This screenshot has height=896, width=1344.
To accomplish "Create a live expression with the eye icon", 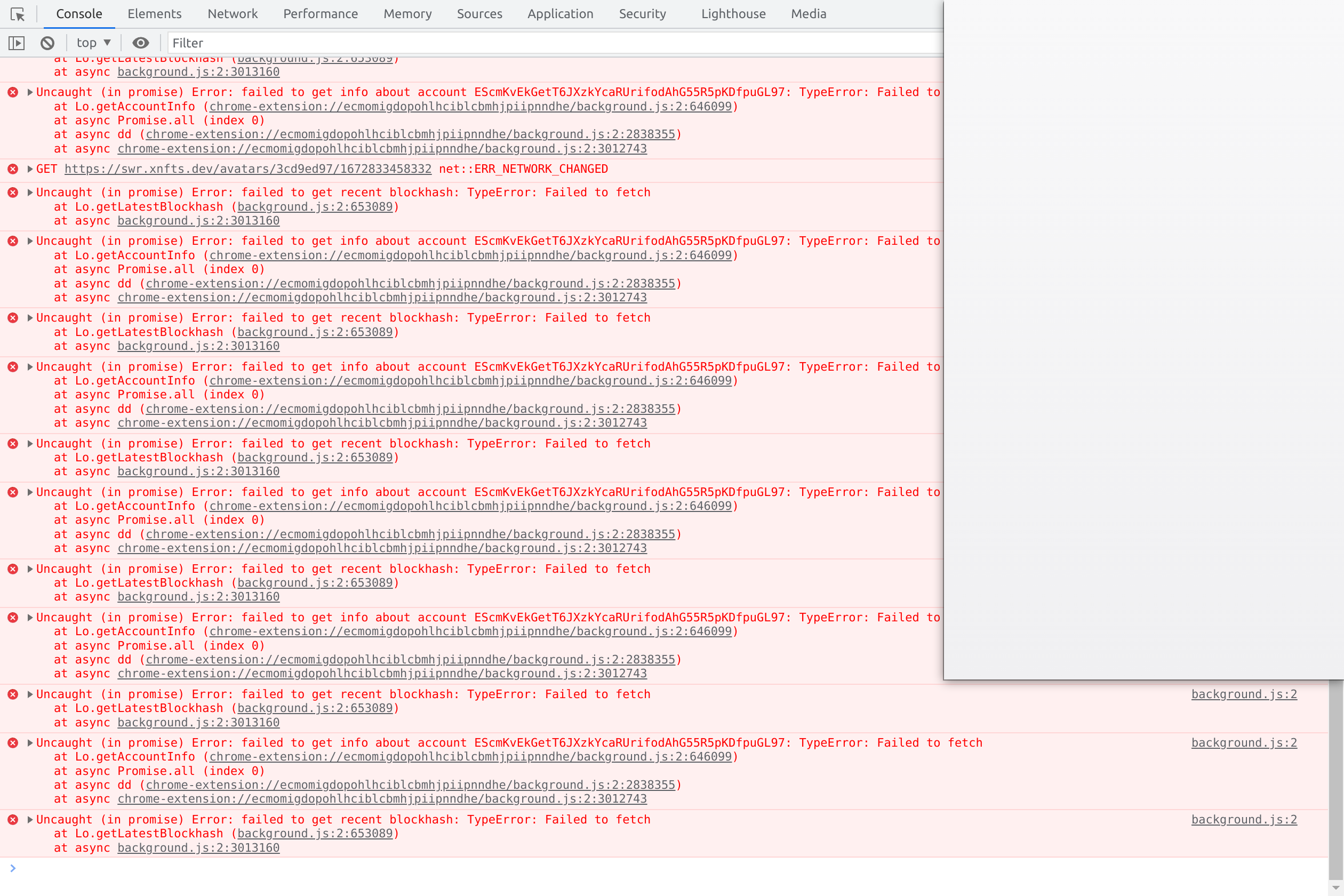I will pos(141,42).
